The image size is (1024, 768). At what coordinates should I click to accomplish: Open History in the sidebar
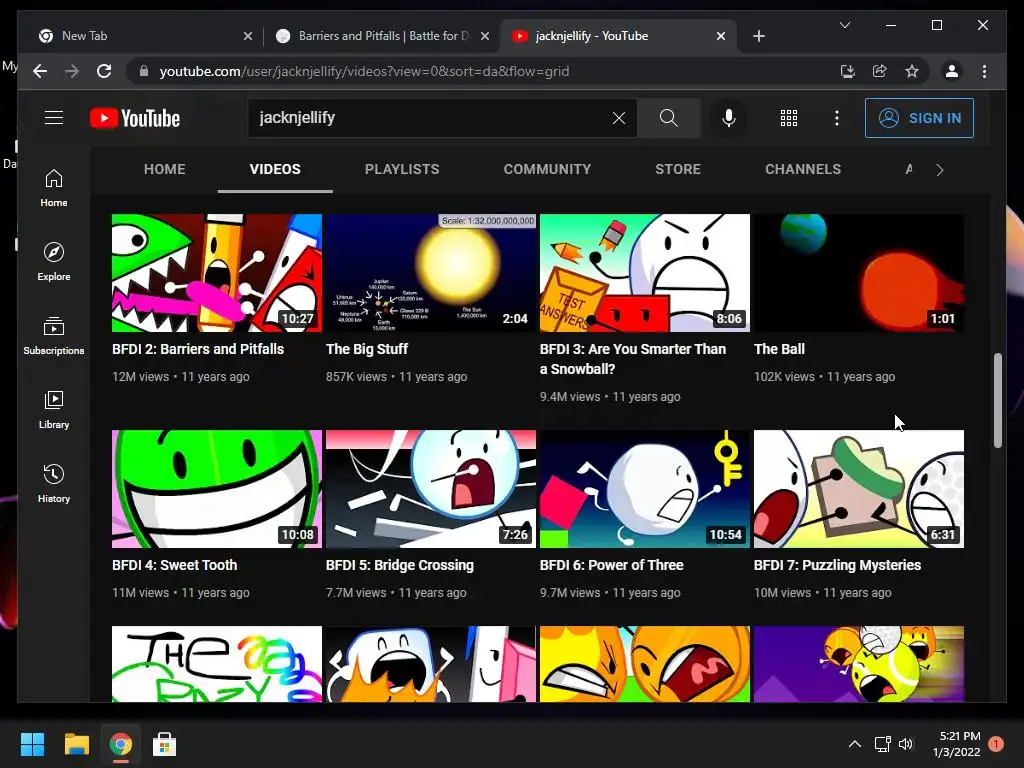click(x=54, y=483)
